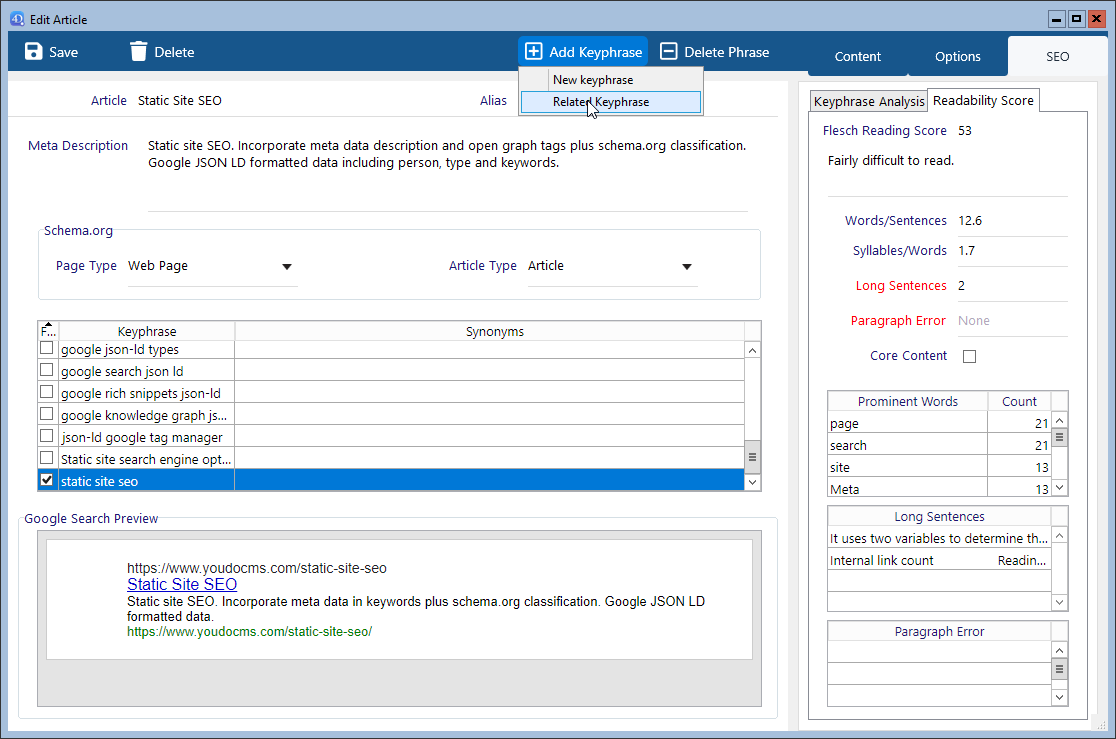Screen dimensions: 1116x739
Task: Click the Add Keyphrase plus icon
Action: 534,52
